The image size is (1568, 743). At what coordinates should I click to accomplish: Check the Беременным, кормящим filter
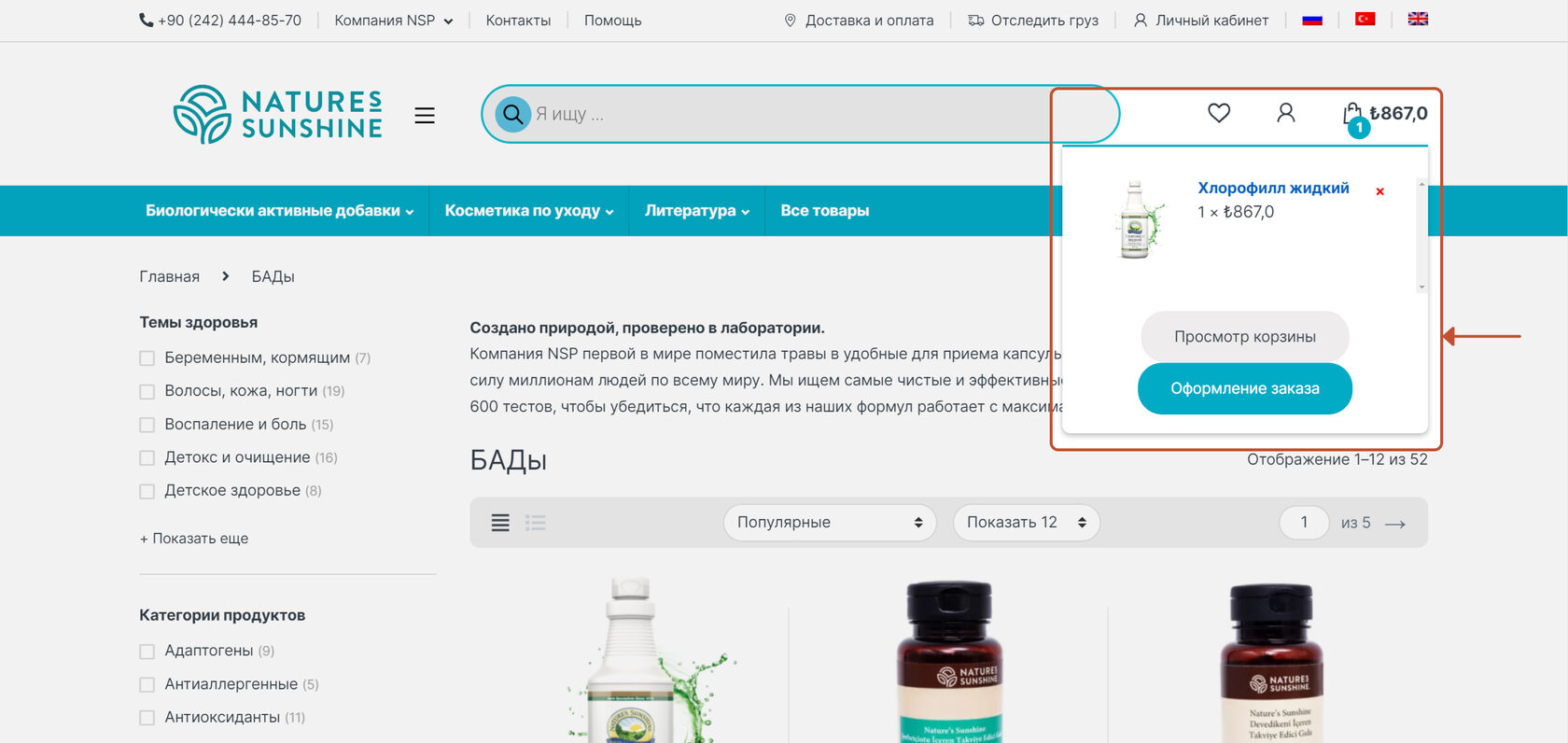147,358
